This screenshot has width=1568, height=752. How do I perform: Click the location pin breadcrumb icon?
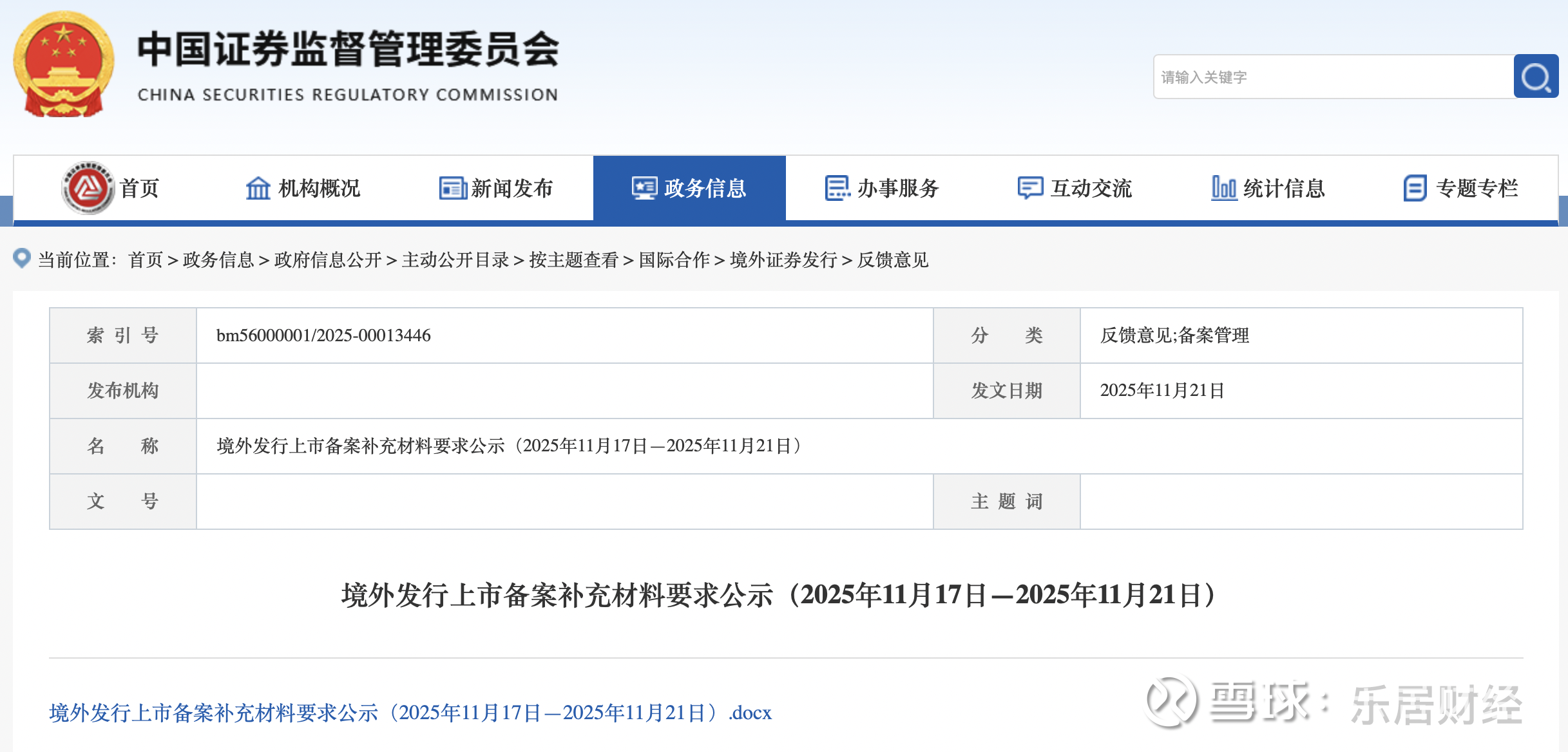22,258
